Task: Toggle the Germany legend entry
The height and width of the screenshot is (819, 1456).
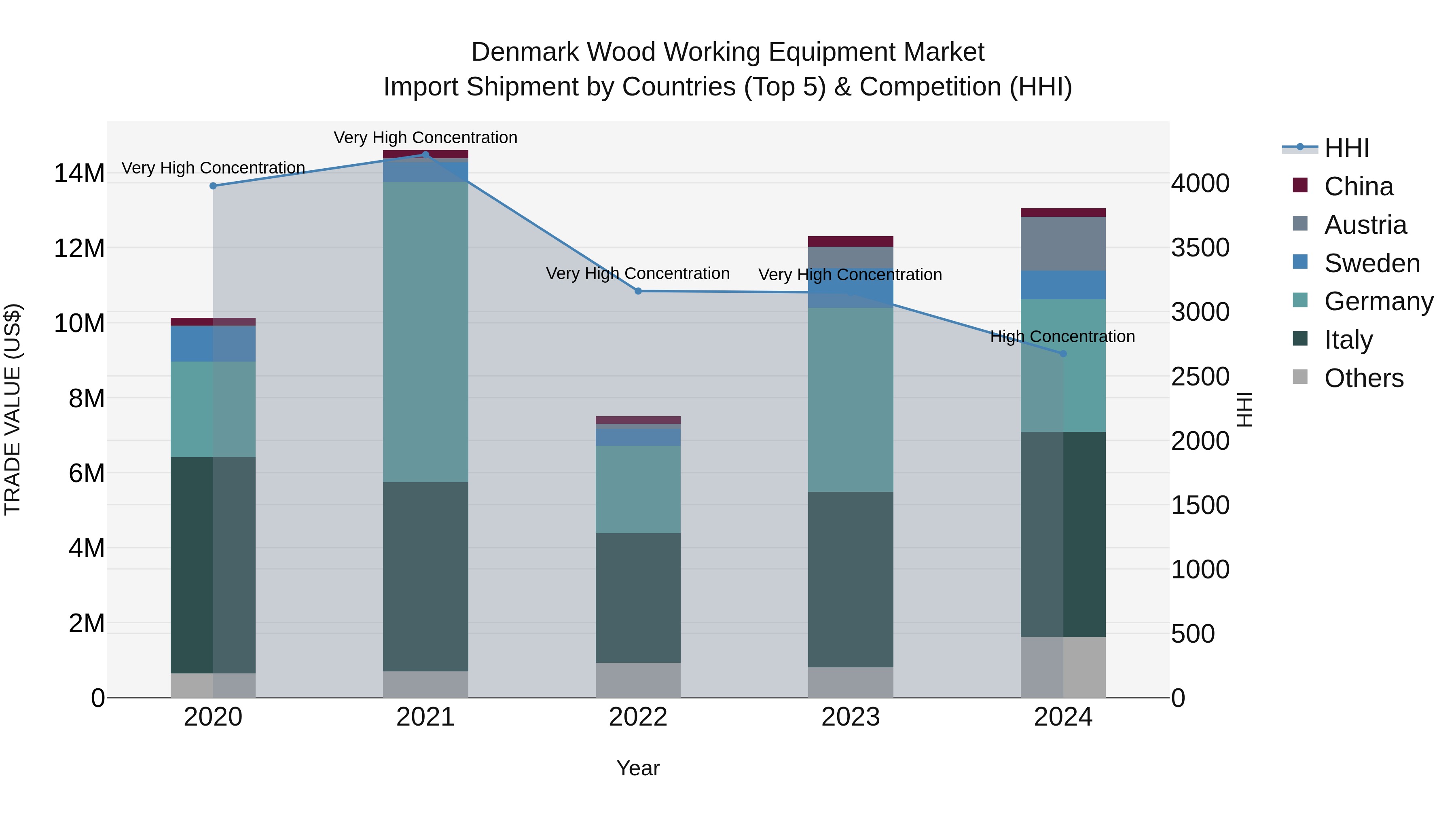Action: pos(1363,301)
